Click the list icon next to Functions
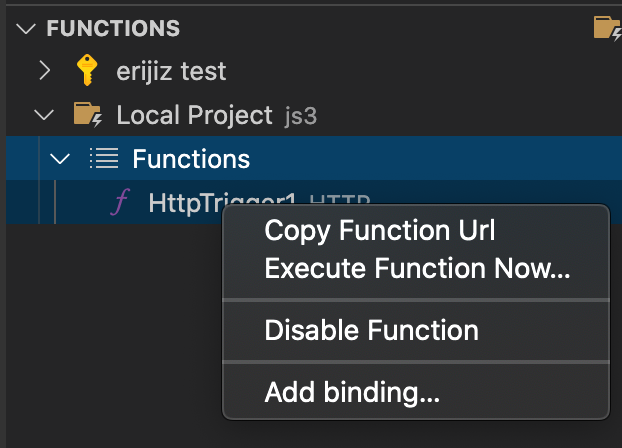The image size is (622, 448). [104, 159]
